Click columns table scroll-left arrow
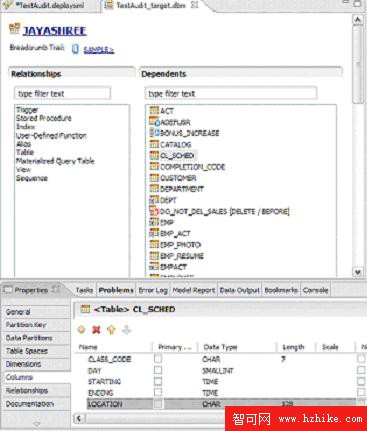Image resolution: width=367 pixels, height=431 pixels. tap(79, 418)
